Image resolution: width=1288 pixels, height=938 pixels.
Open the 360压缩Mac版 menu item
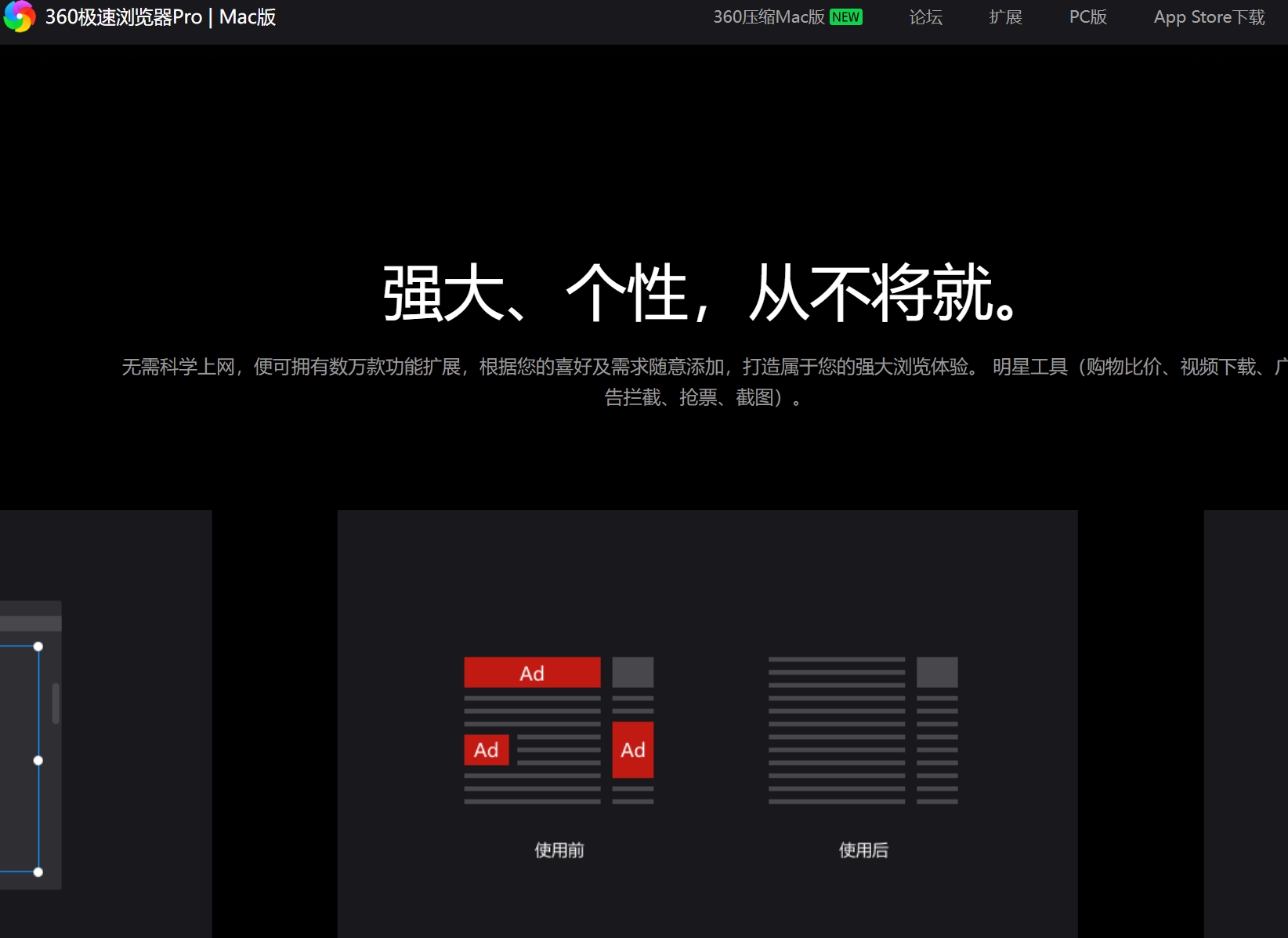772,16
